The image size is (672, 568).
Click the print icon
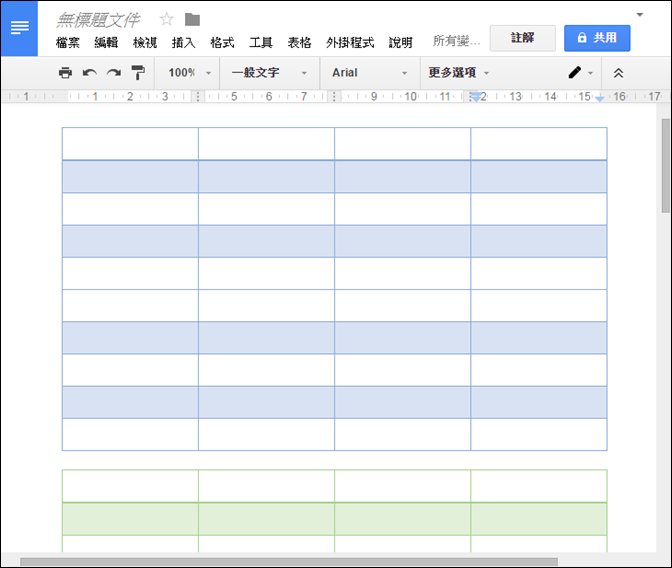[65, 73]
